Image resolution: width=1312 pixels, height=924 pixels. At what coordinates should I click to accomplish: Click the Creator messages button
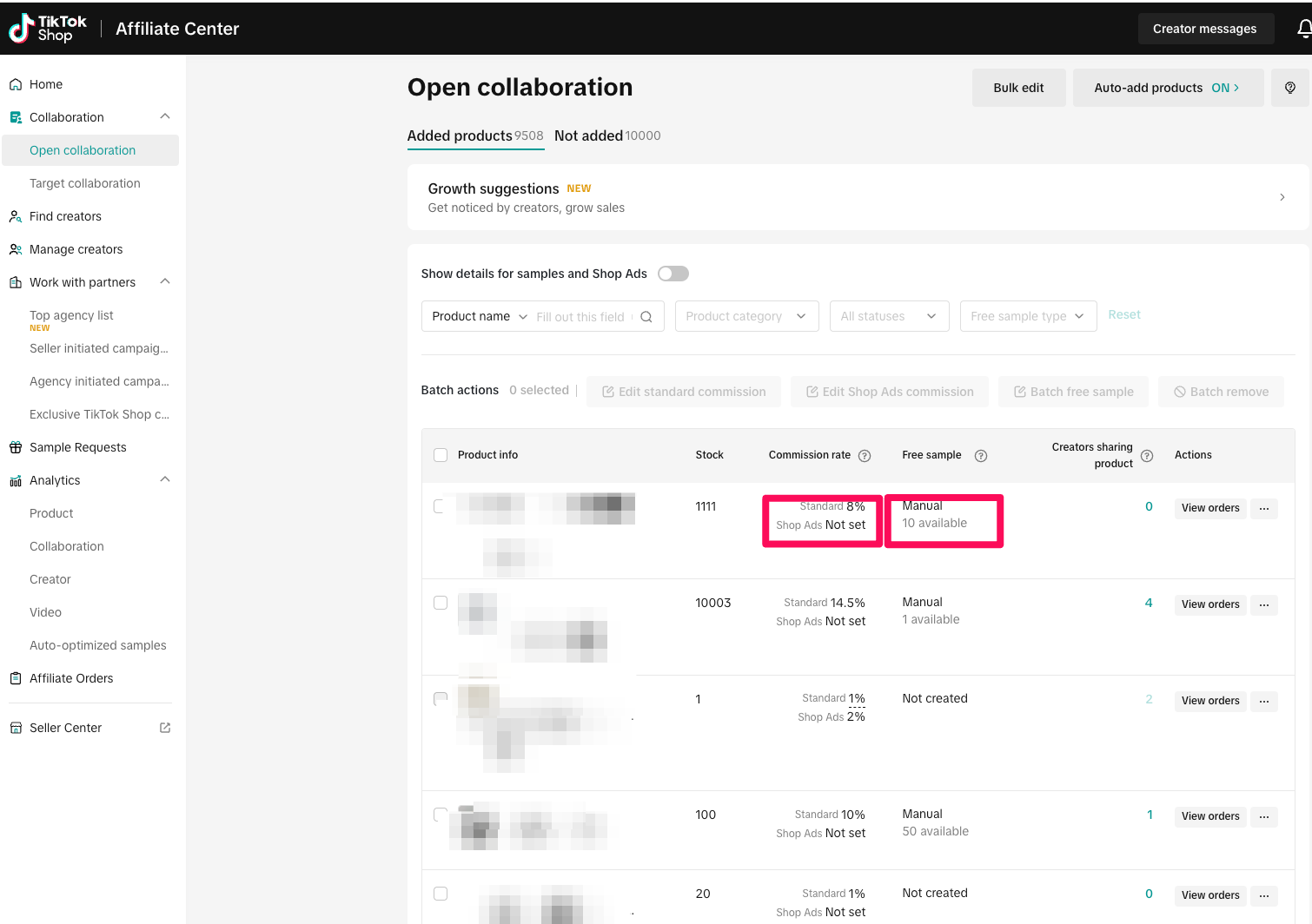point(1204,29)
